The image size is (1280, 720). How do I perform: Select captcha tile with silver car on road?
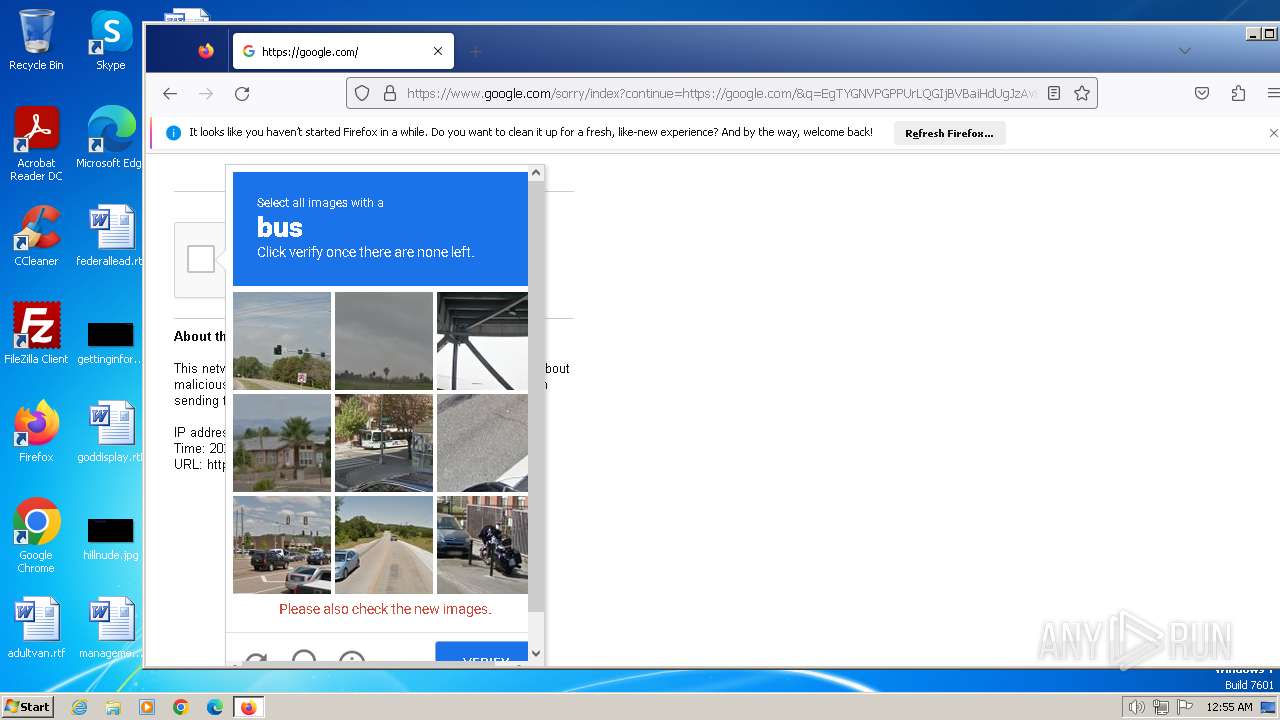(384, 545)
